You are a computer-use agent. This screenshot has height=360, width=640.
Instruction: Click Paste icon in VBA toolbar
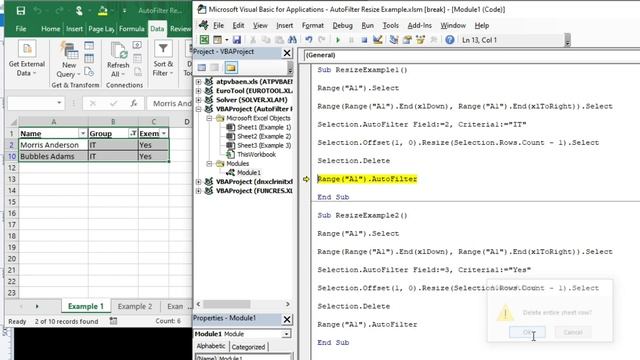[279, 40]
